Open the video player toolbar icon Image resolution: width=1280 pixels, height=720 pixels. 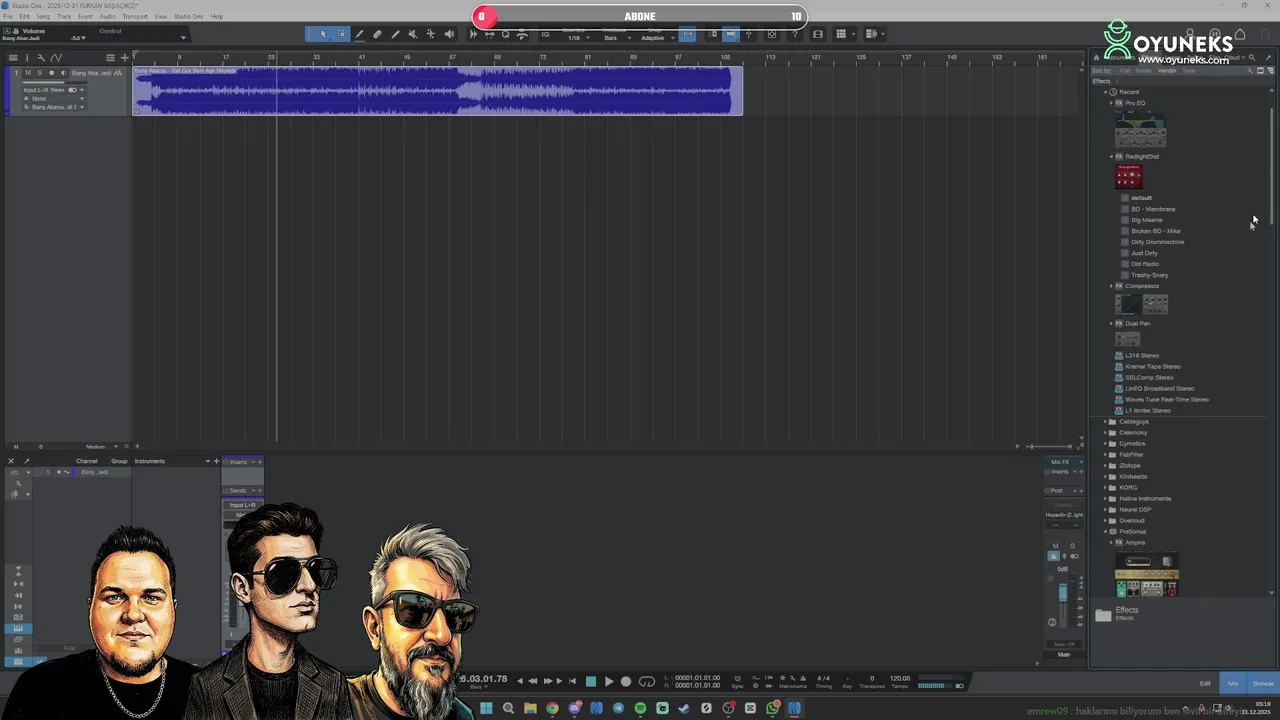[x=818, y=34]
